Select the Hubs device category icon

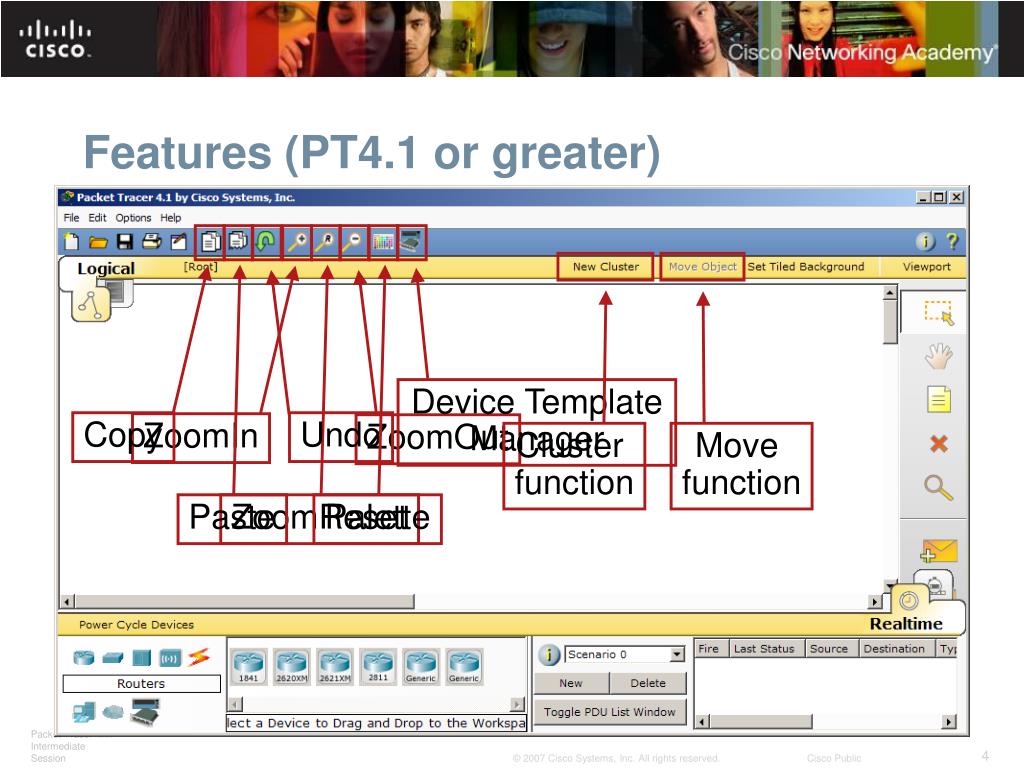coord(142,658)
